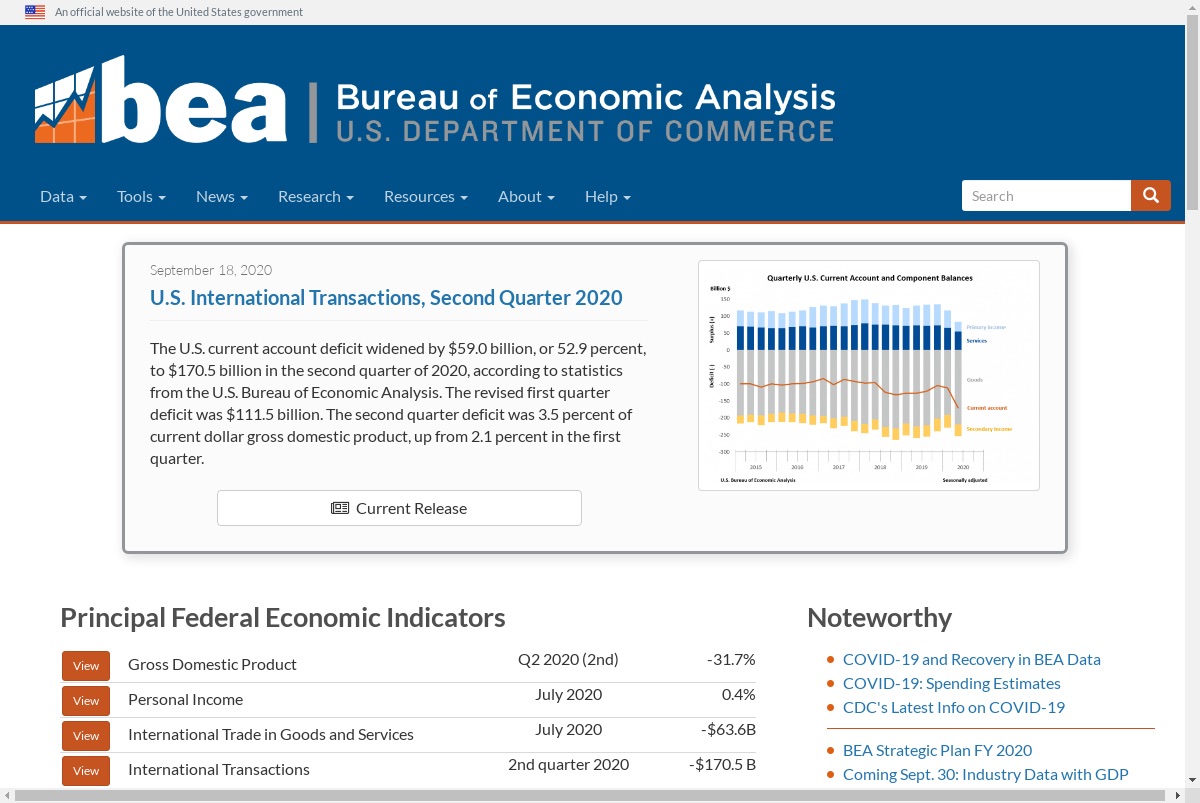Click the 0.4% Personal Income value
Screen dimensions: 1200x803
tap(738, 694)
